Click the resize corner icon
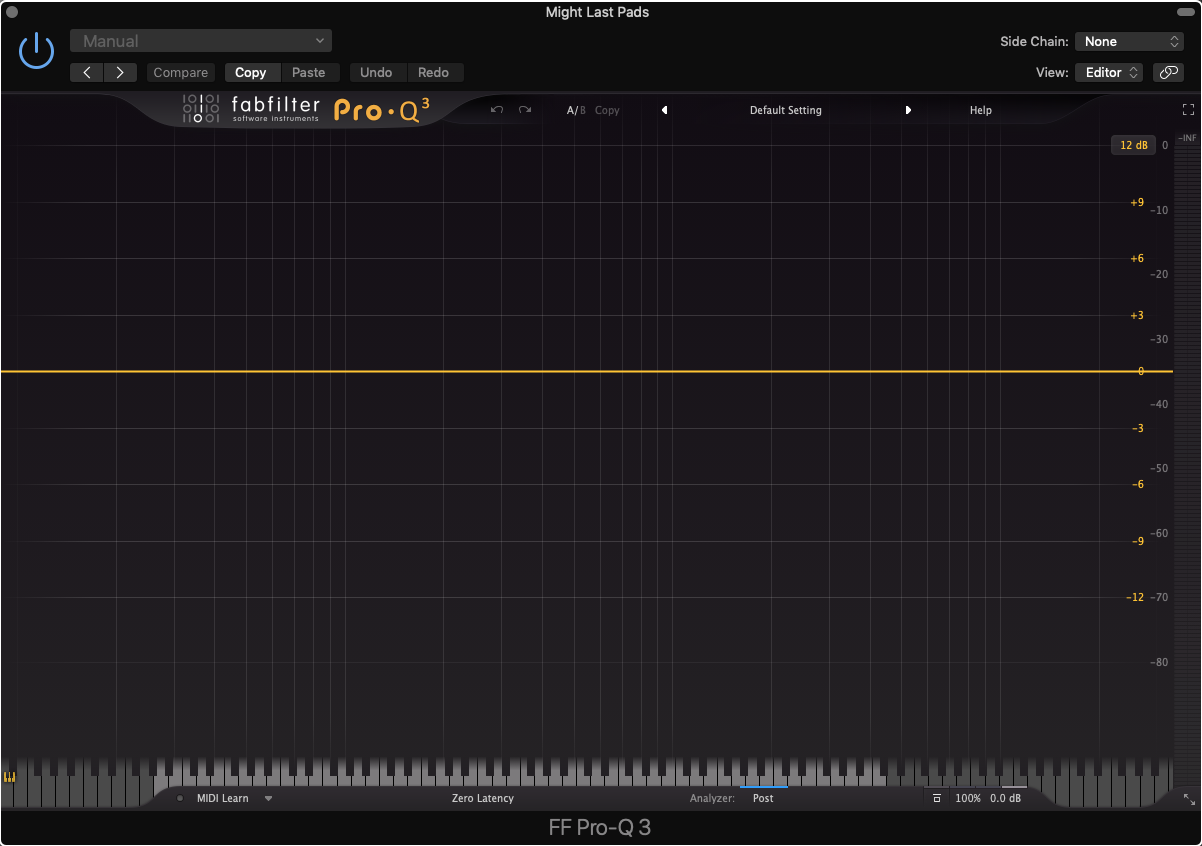The width and height of the screenshot is (1202, 846). (x=1188, y=799)
